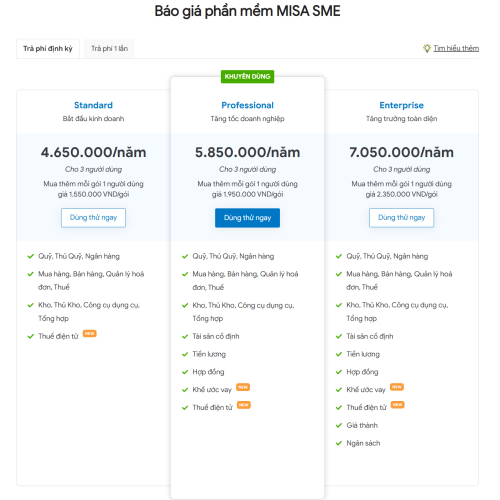Click checkmark beside Professional's 'Tài sản cố định'
The width and height of the screenshot is (500, 500).
(185, 336)
